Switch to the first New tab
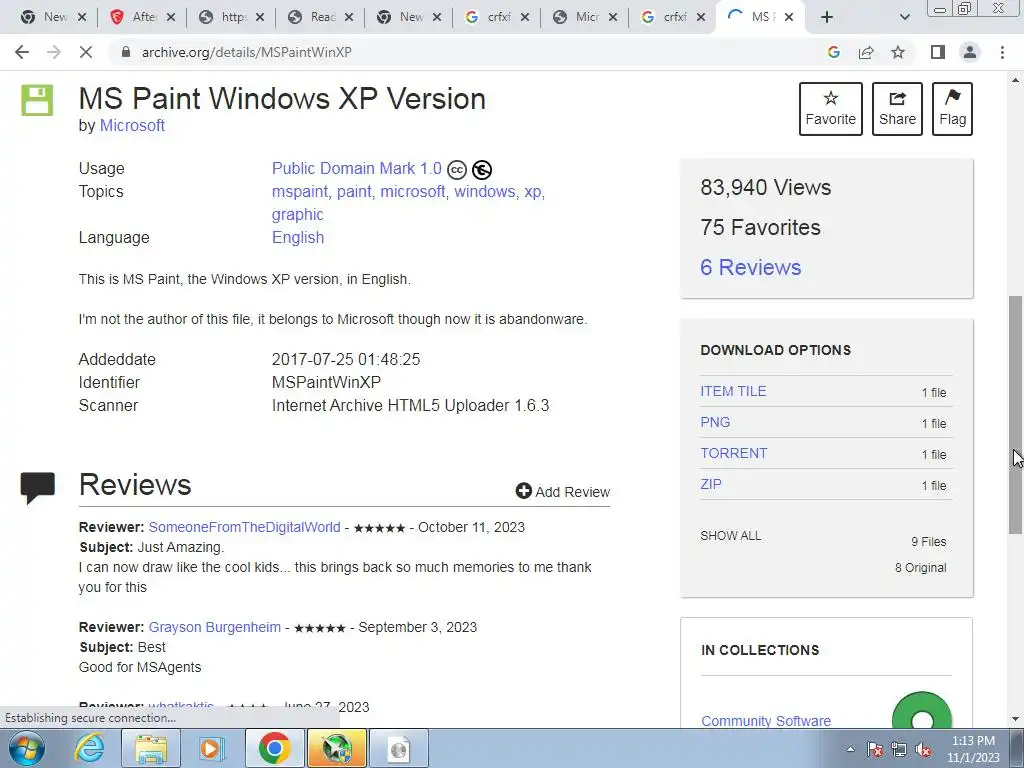Viewport: 1024px width, 768px height. click(x=55, y=17)
